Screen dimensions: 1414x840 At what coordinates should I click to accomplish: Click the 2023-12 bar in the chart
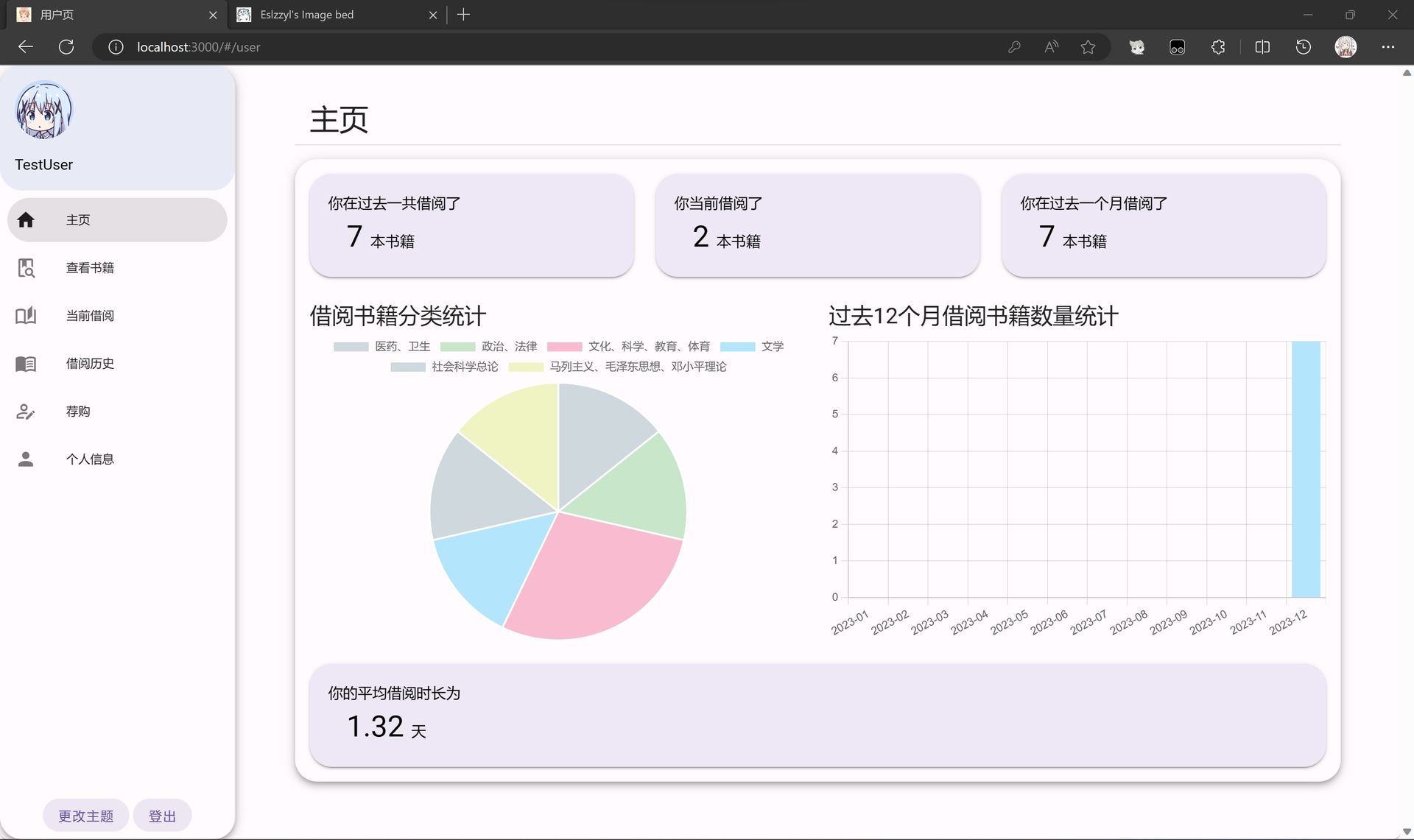[x=1306, y=469]
